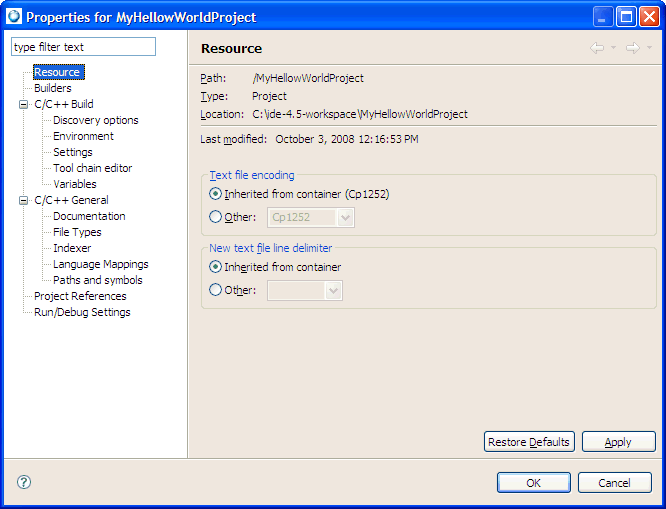The width and height of the screenshot is (666, 509).
Task: Select Builders in the properties tree
Action: [52, 88]
